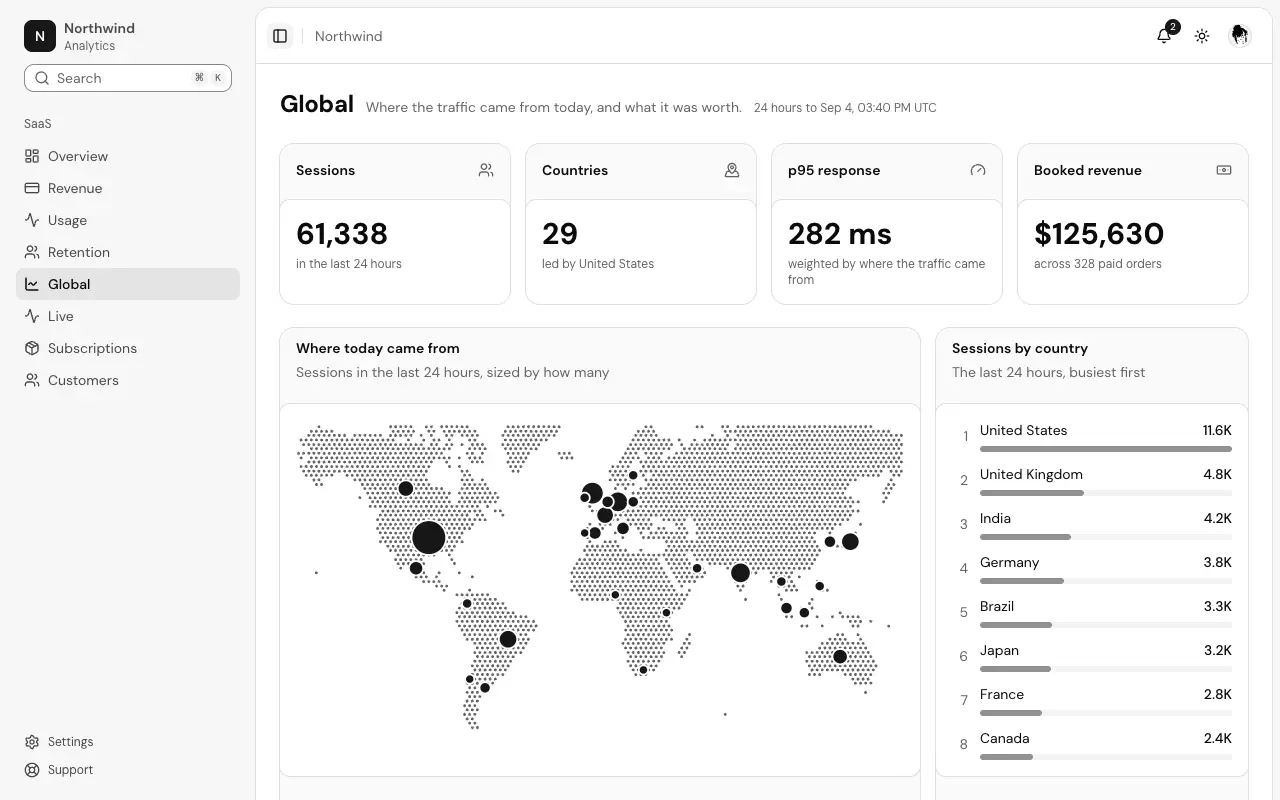The image size is (1280, 800).
Task: Select the Brazil country row label
Action: 997,606
